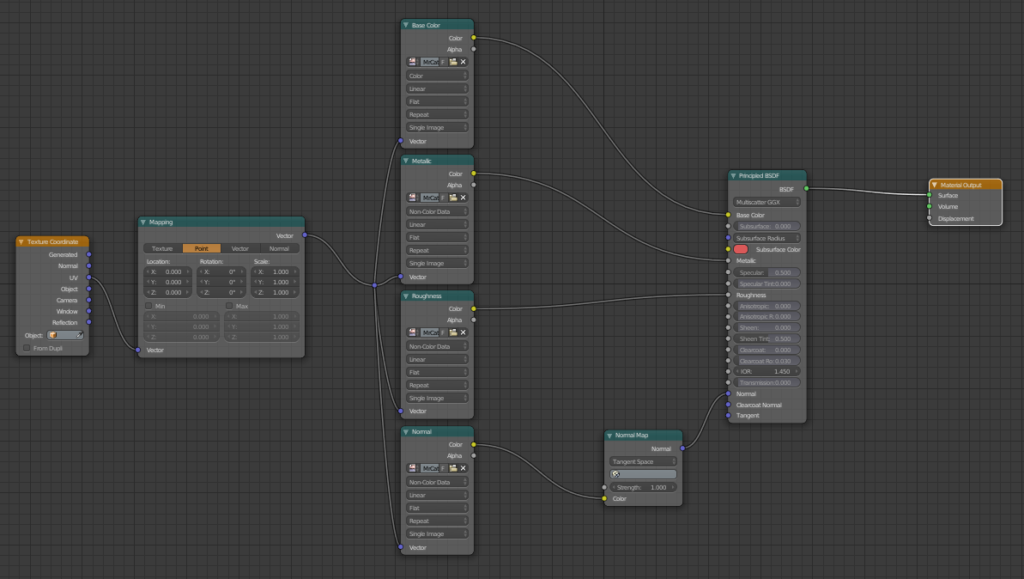Click the image datablock icon in the Normal Map node

[614, 471]
